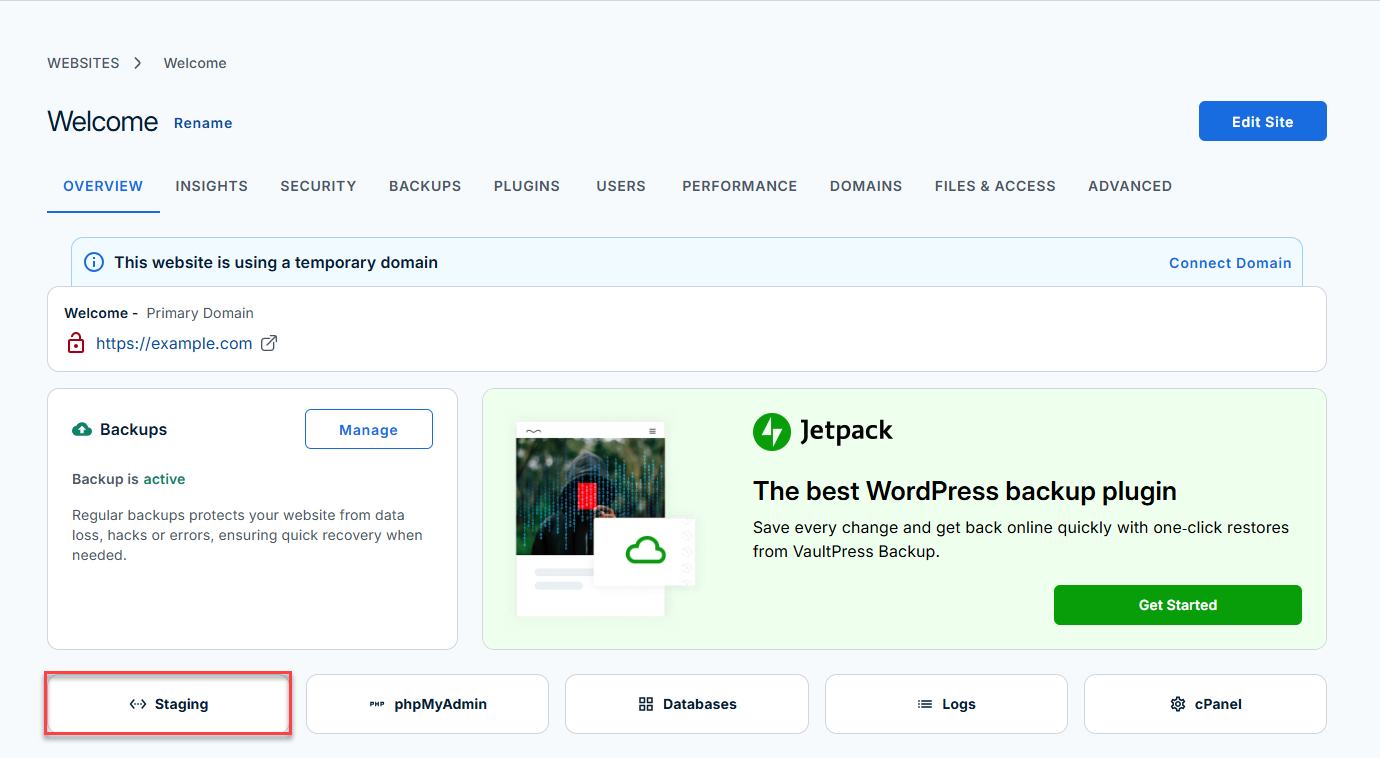
Task: View the Logs button
Action: tap(946, 704)
